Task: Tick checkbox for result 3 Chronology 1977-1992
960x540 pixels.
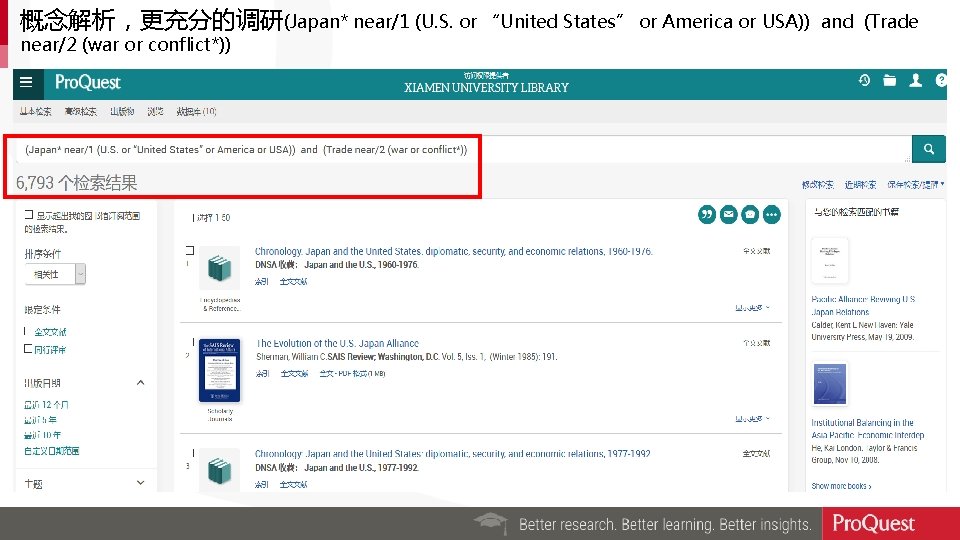Action: pos(193,453)
